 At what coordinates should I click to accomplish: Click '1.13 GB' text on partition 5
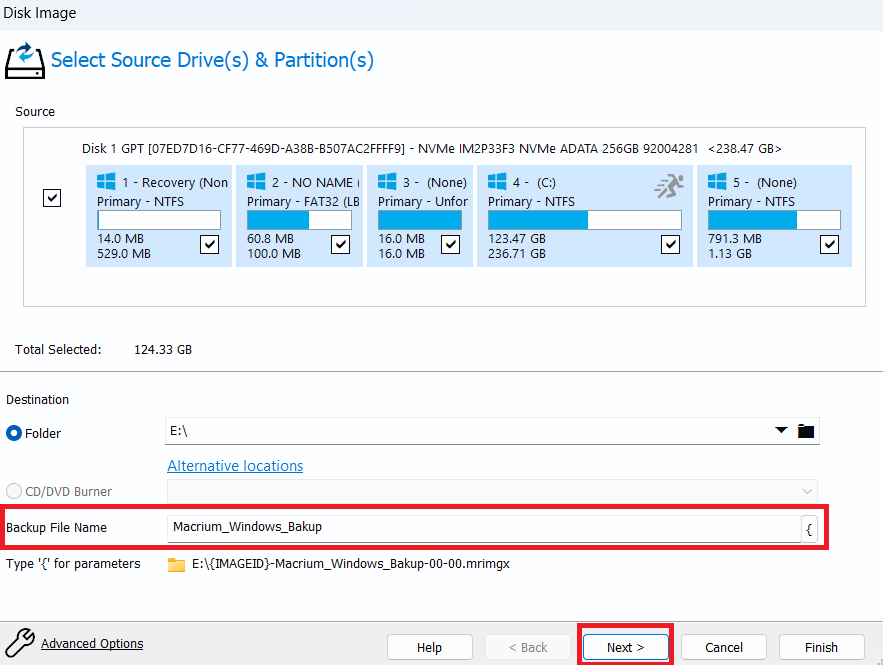coord(730,253)
